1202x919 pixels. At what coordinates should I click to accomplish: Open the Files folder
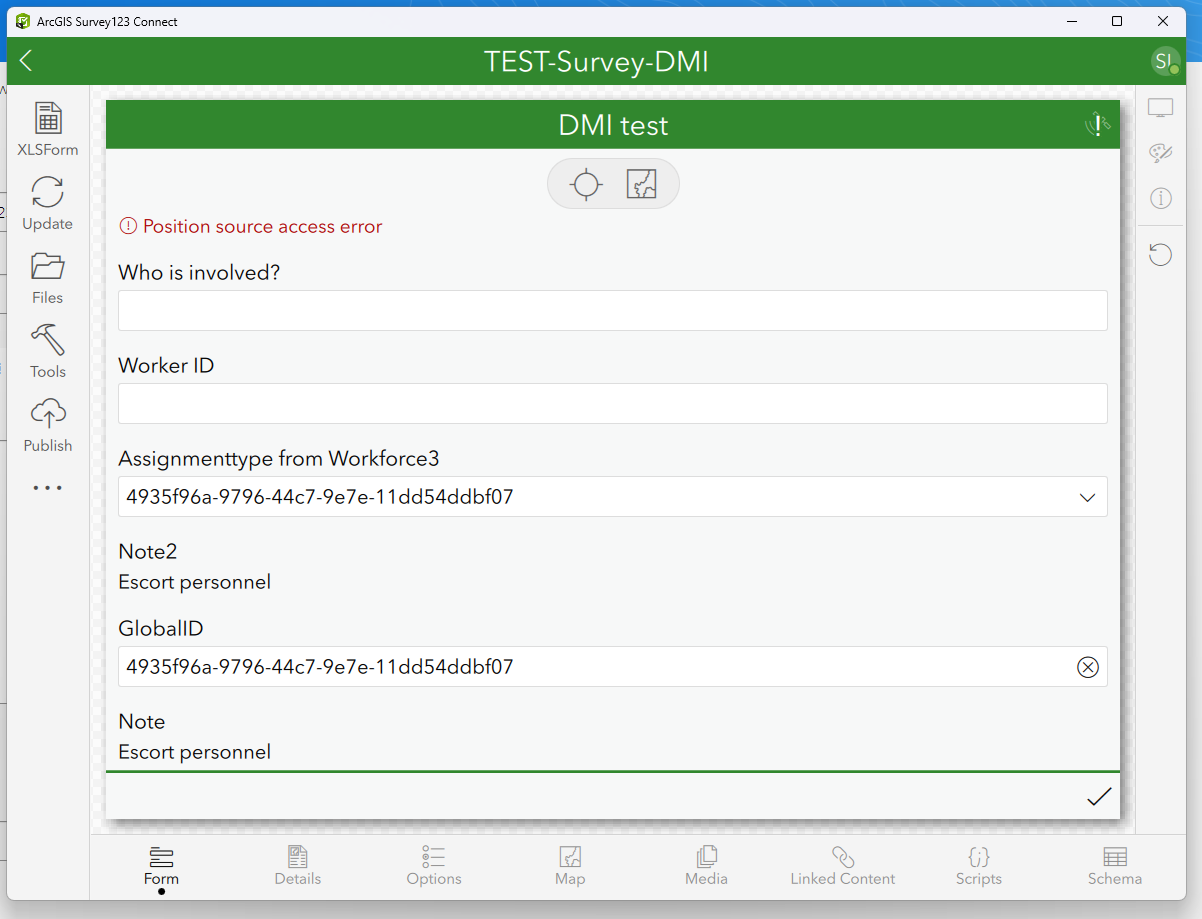pos(48,277)
